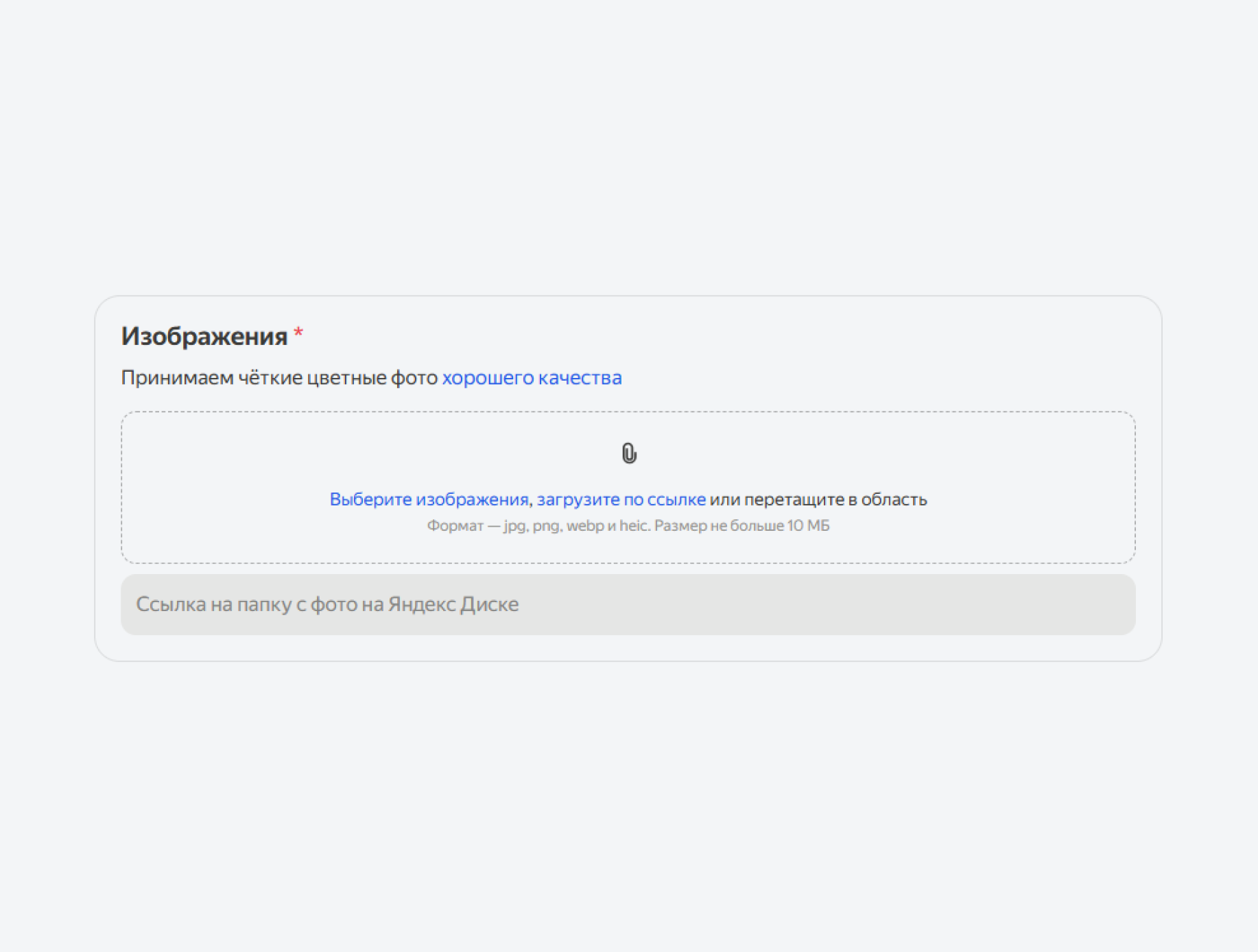Click the word 'область' in dropzone text
Image resolution: width=1258 pixels, height=952 pixels.
tap(894, 499)
